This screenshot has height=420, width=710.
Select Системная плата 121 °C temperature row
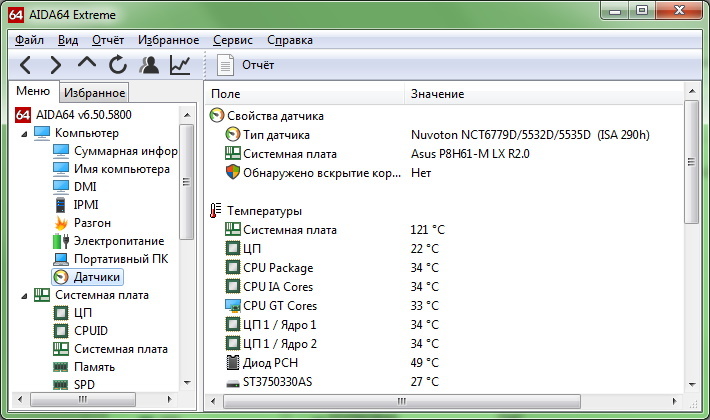(446, 230)
